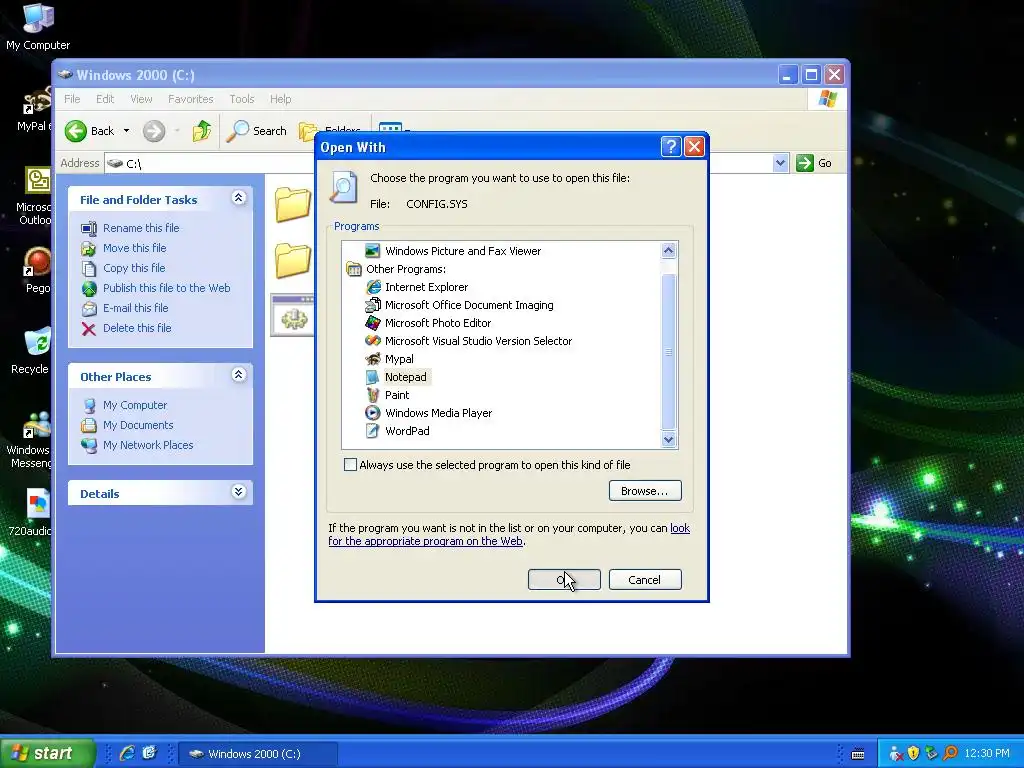Click Move this file task
The width and height of the screenshot is (1024, 768).
coord(135,248)
